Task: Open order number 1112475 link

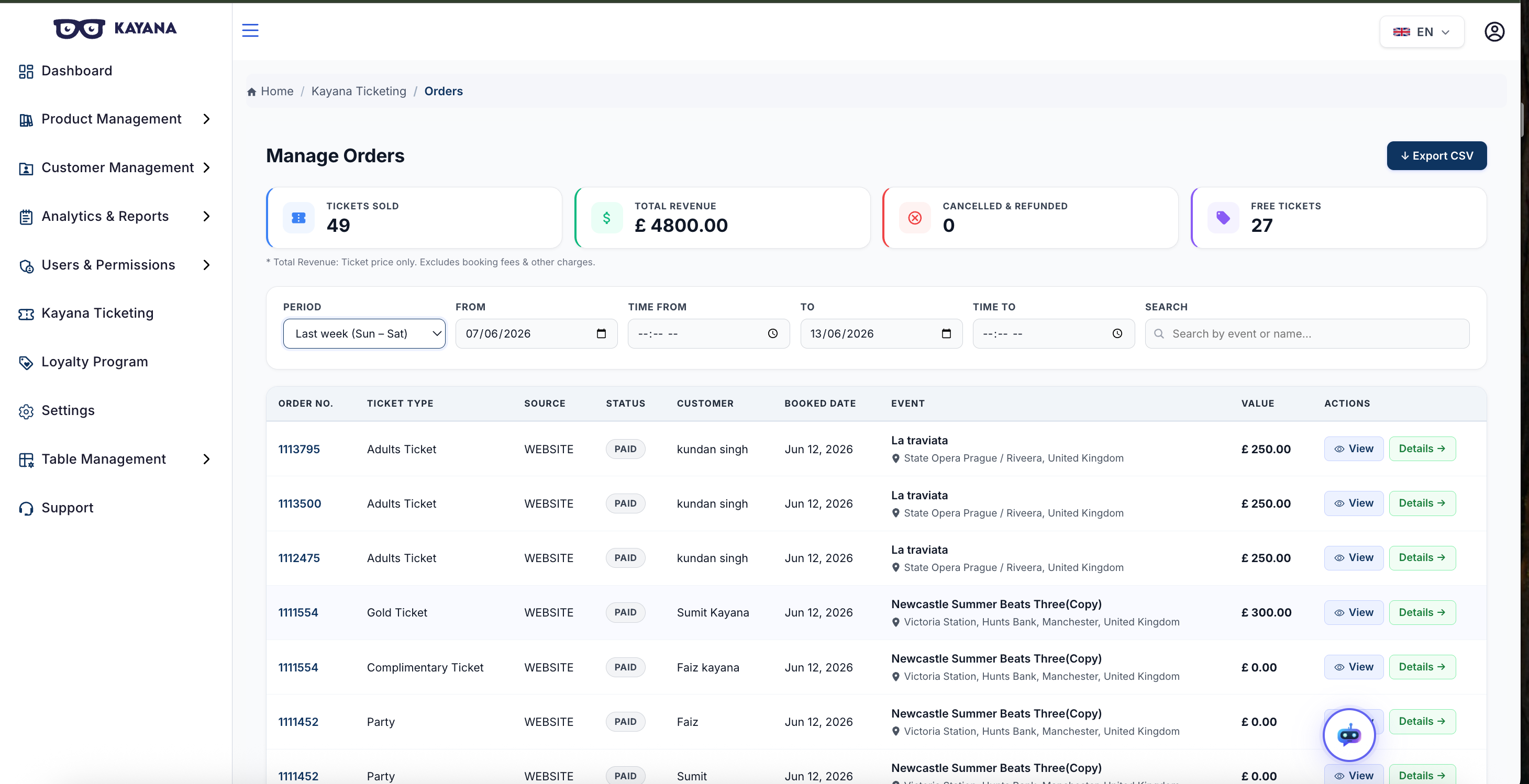Action: coord(298,558)
